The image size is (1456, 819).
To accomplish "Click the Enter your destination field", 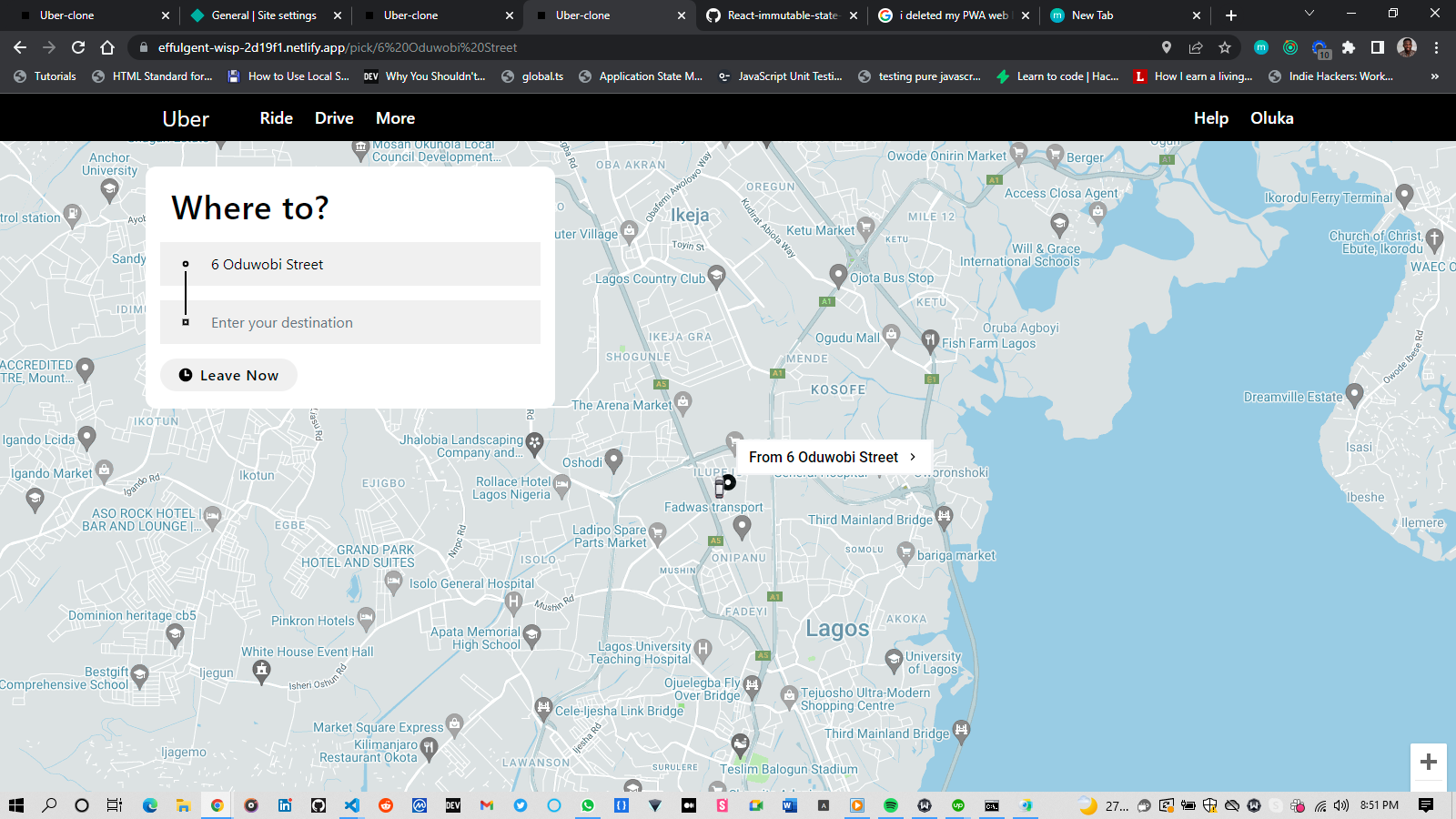I will 350,322.
